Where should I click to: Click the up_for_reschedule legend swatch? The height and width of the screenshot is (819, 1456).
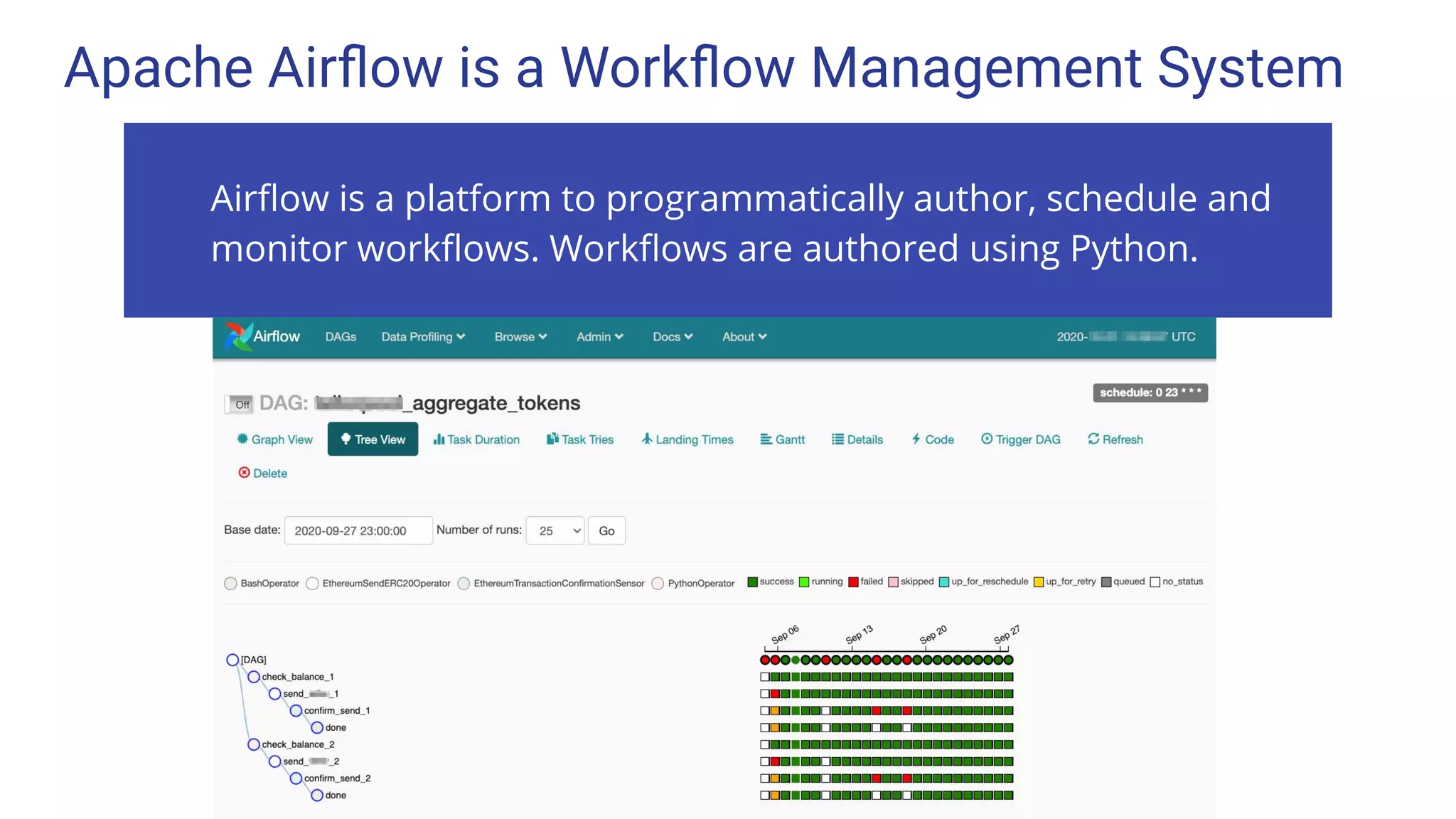(x=944, y=582)
